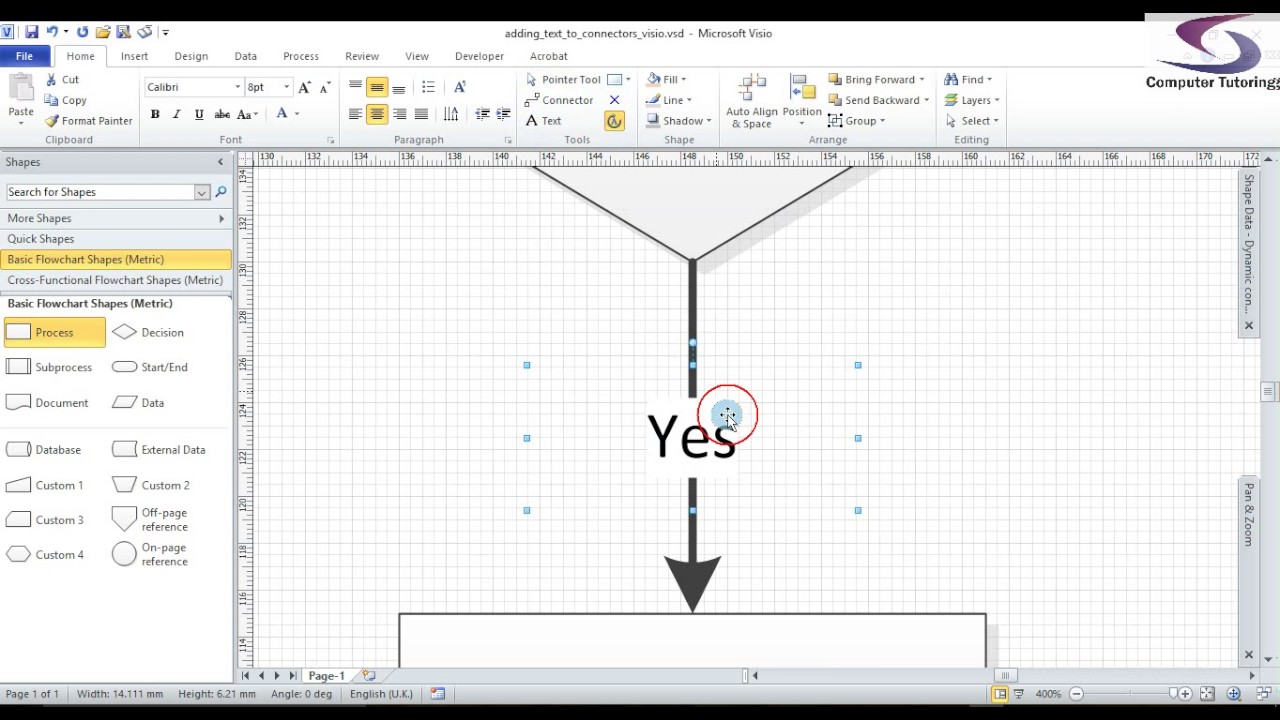Open the 8pt font size dropdown
This screenshot has height=720, width=1280.
pyautogui.click(x=286, y=88)
